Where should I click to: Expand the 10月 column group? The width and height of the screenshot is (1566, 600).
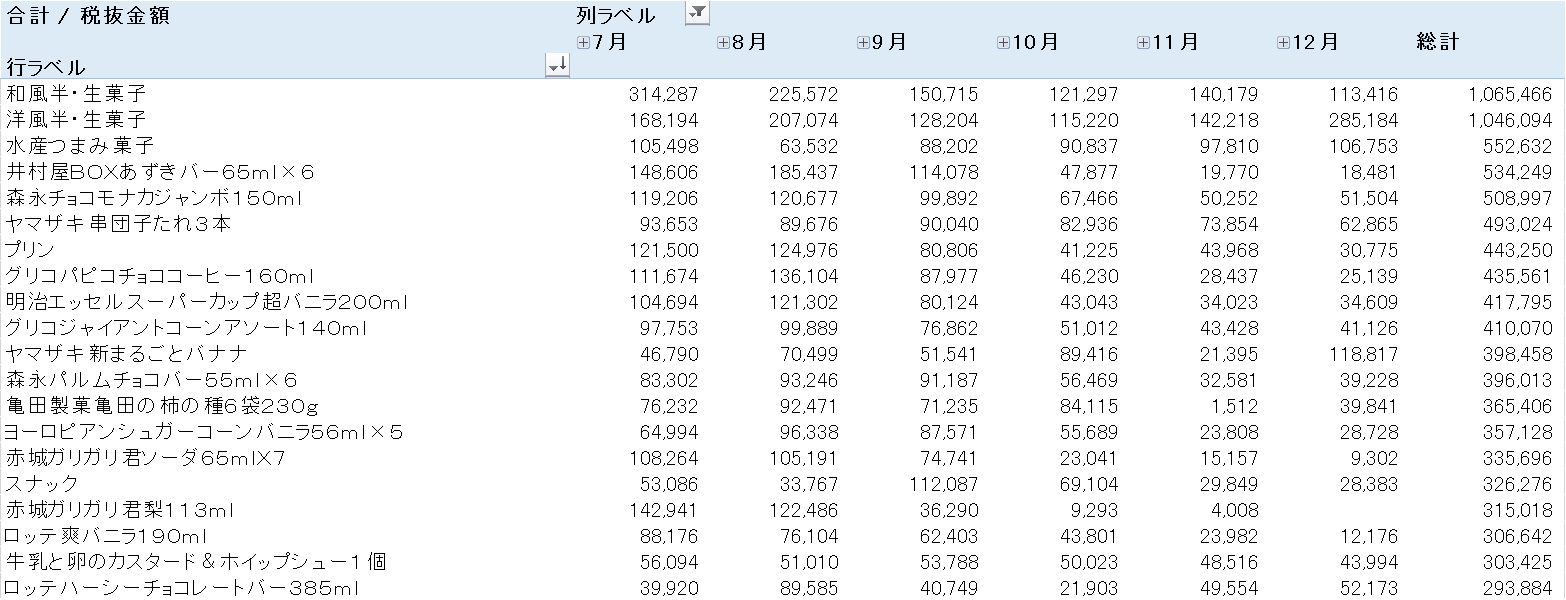1003,42
